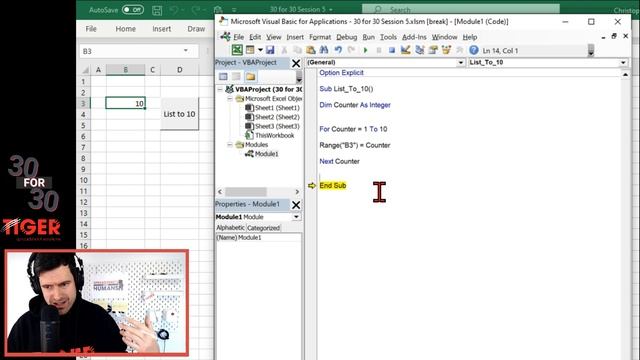Click the code window scroll up arrow
Image resolution: width=640 pixels, height=360 pixels.
[625, 74]
